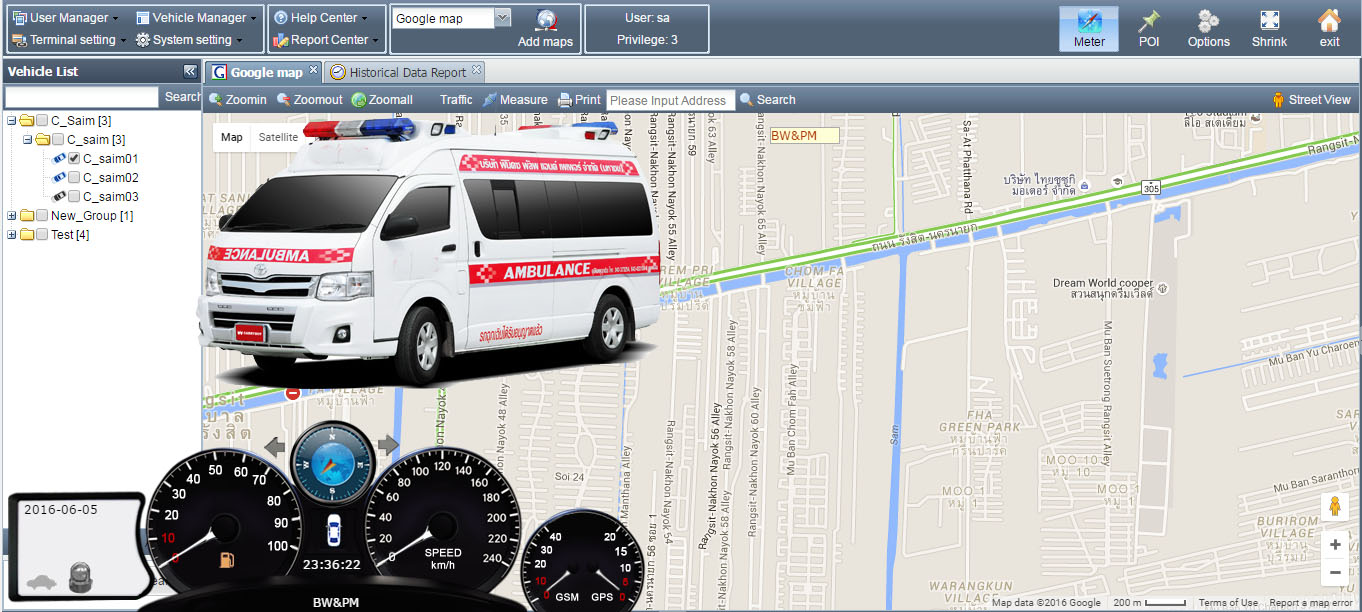Click the Zoomall globe button

click(382, 100)
